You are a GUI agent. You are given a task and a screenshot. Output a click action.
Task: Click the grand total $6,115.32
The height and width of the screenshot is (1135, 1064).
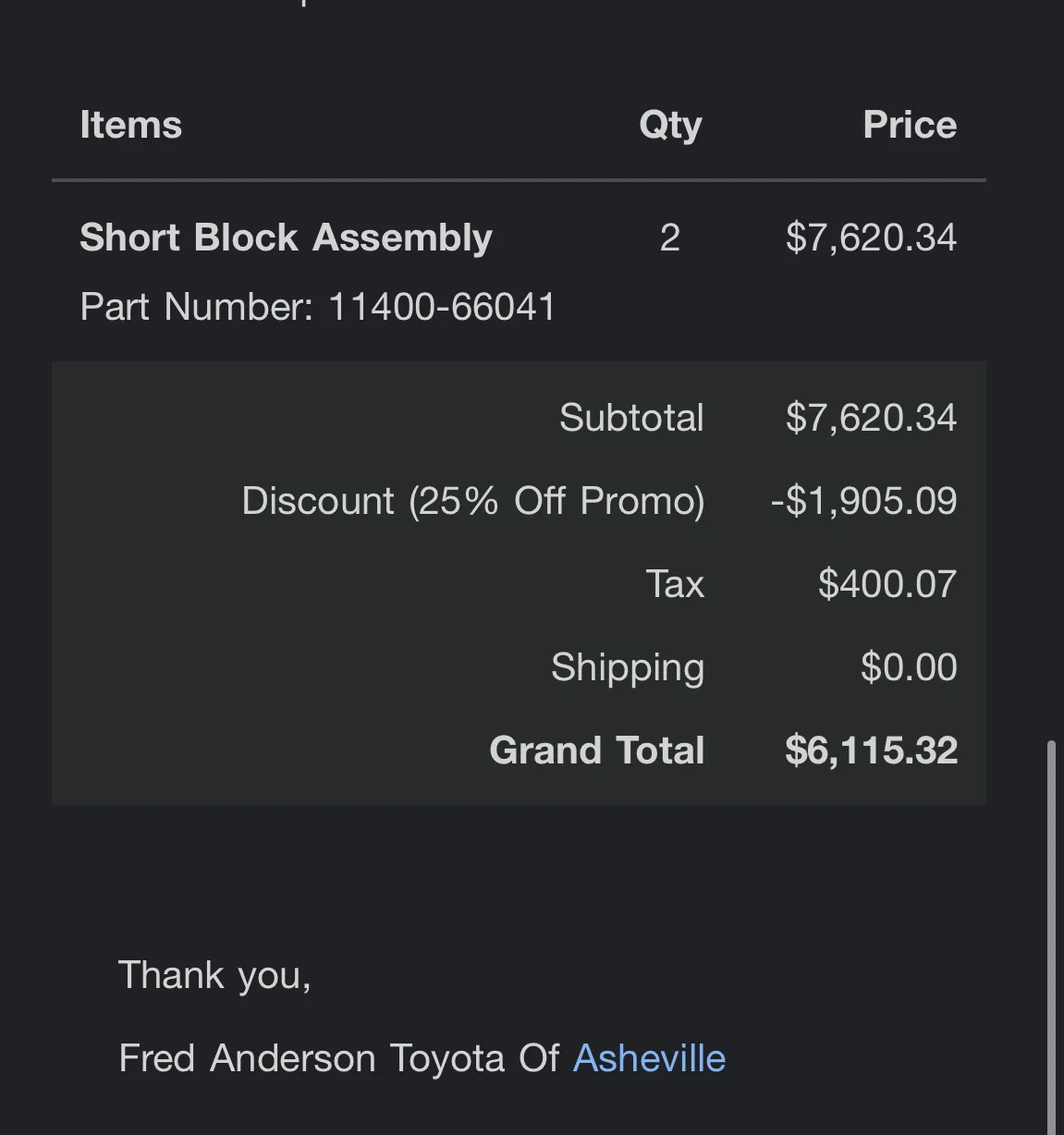pos(871,751)
